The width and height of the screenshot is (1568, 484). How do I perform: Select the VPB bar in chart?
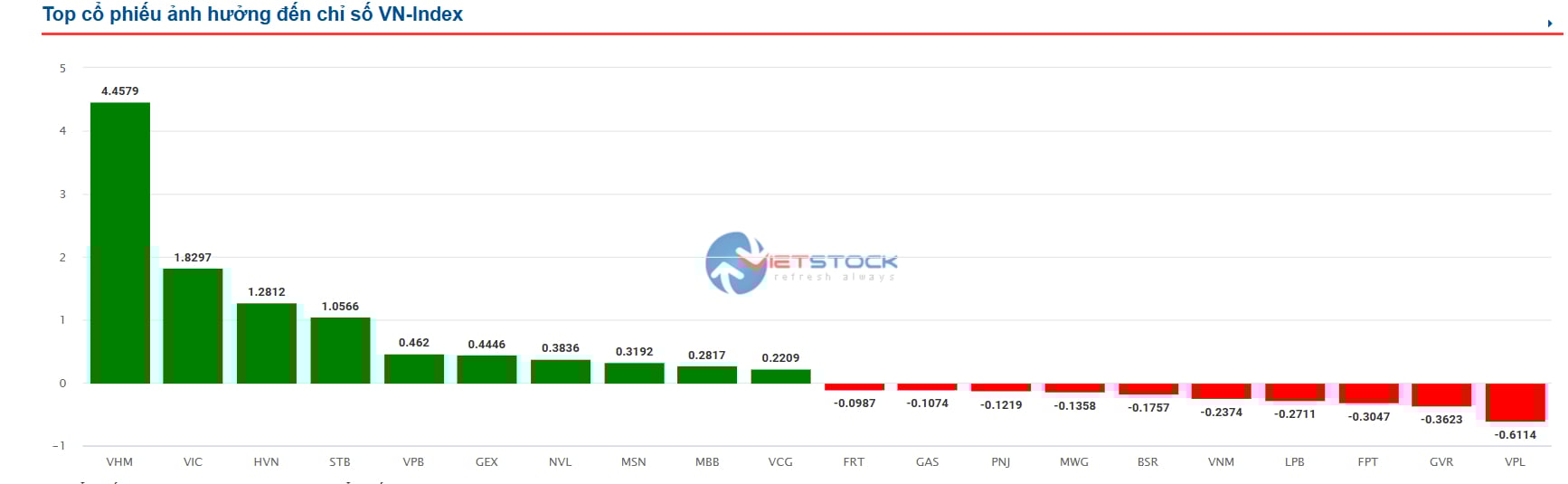coord(414,369)
